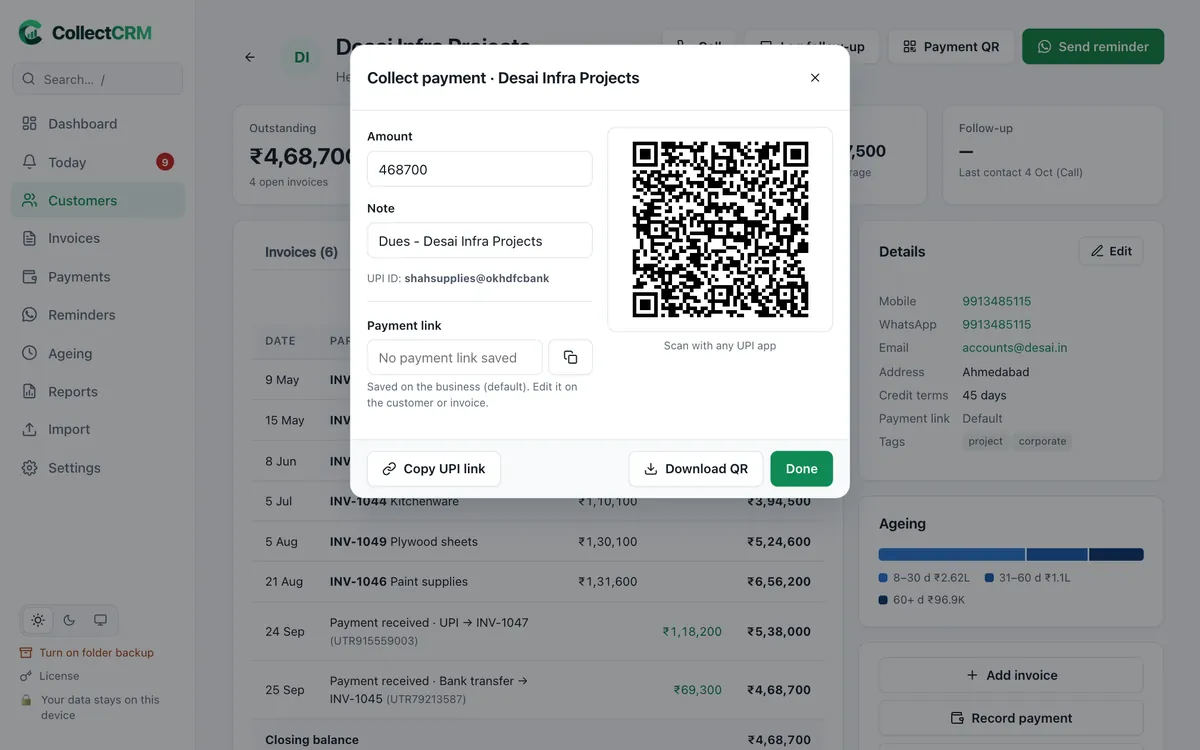The width and height of the screenshot is (1200, 750).
Task: Switch to light theme sun icon
Action: pyautogui.click(x=38, y=620)
